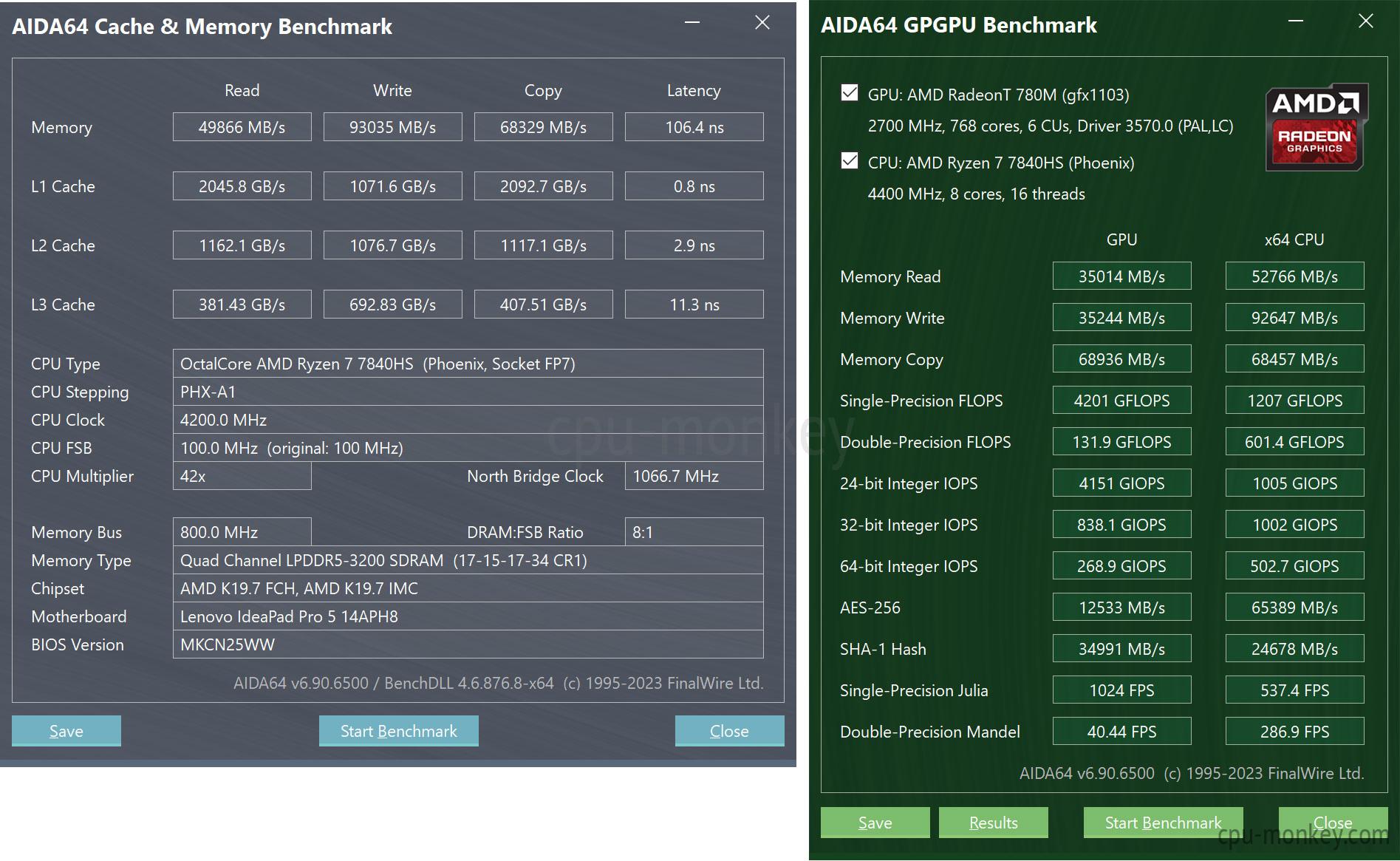Select CPU AES-256 value 65389 MB/s
The height and width of the screenshot is (861, 1400).
[x=1295, y=608]
